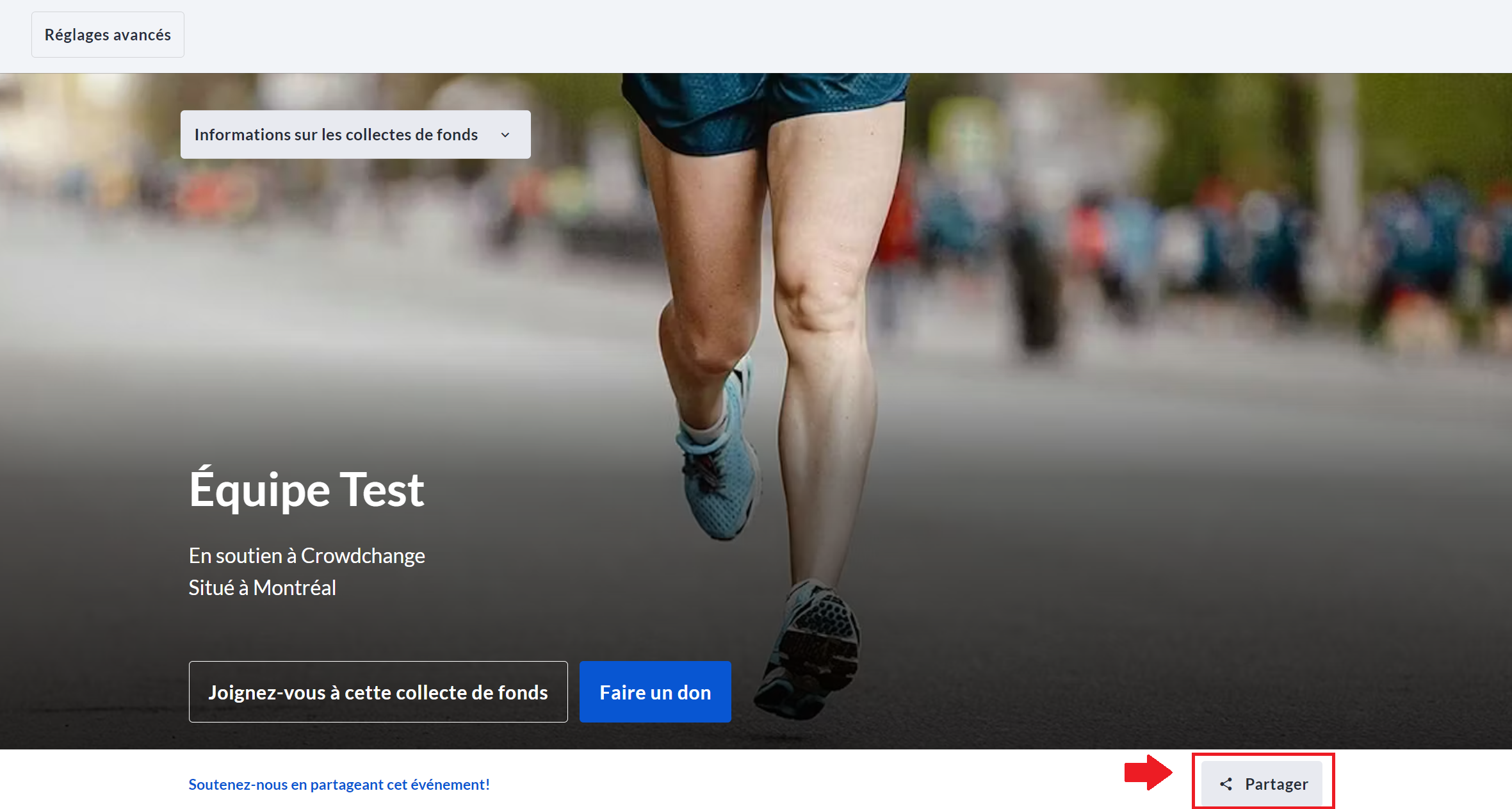Click the red arrow pointing to Partager
The image size is (1512, 809).
(x=1149, y=772)
